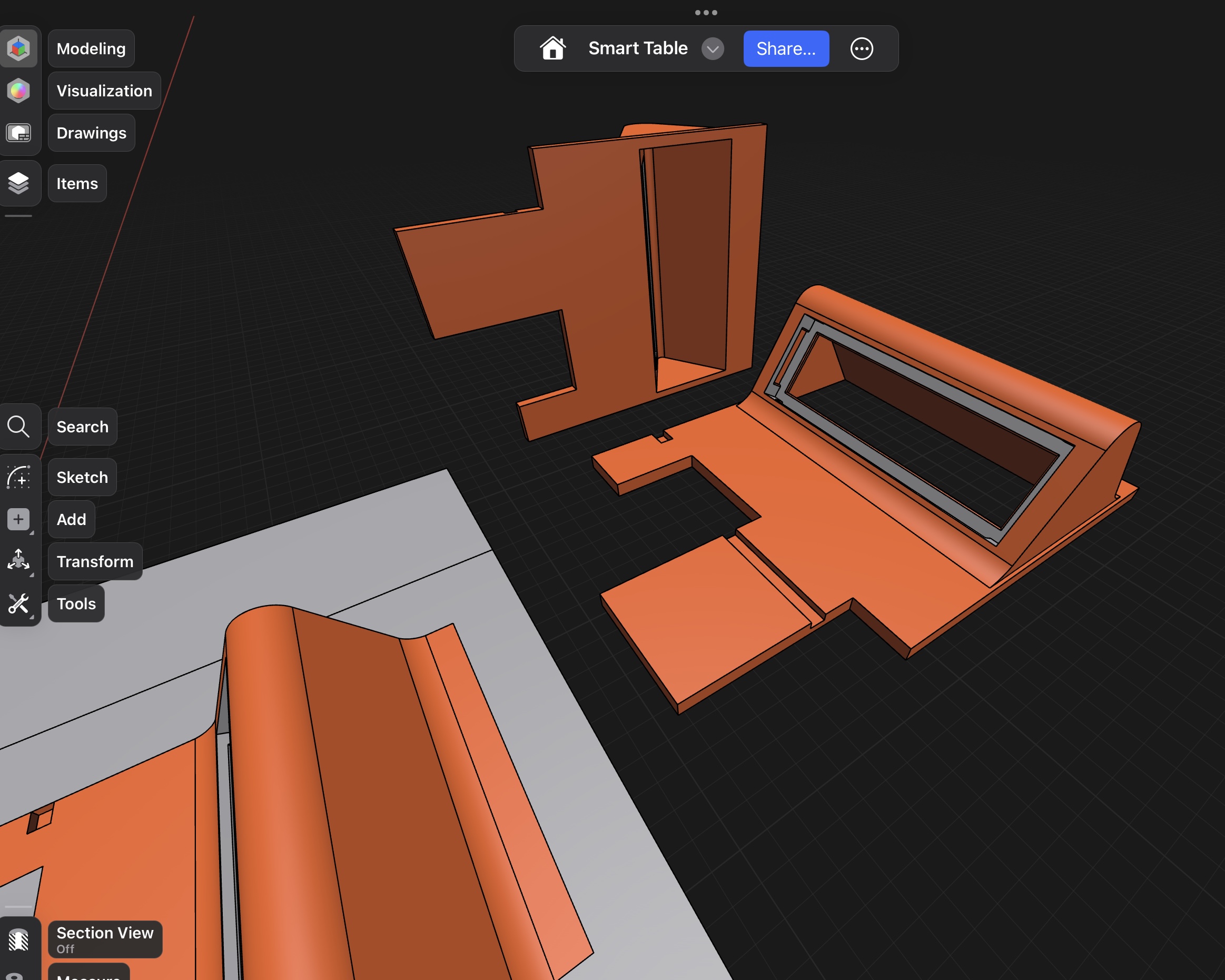Switch to Visualization mode sphere icon
Viewport: 1225px width, 980px height.
[19, 91]
